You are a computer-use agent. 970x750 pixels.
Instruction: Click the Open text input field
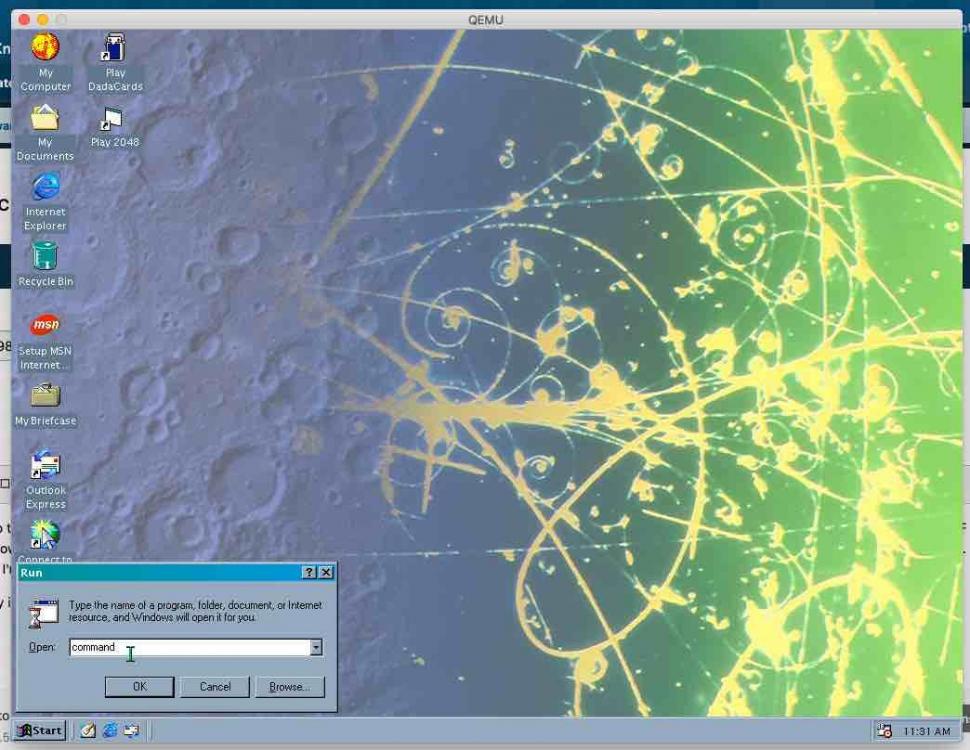click(x=190, y=648)
